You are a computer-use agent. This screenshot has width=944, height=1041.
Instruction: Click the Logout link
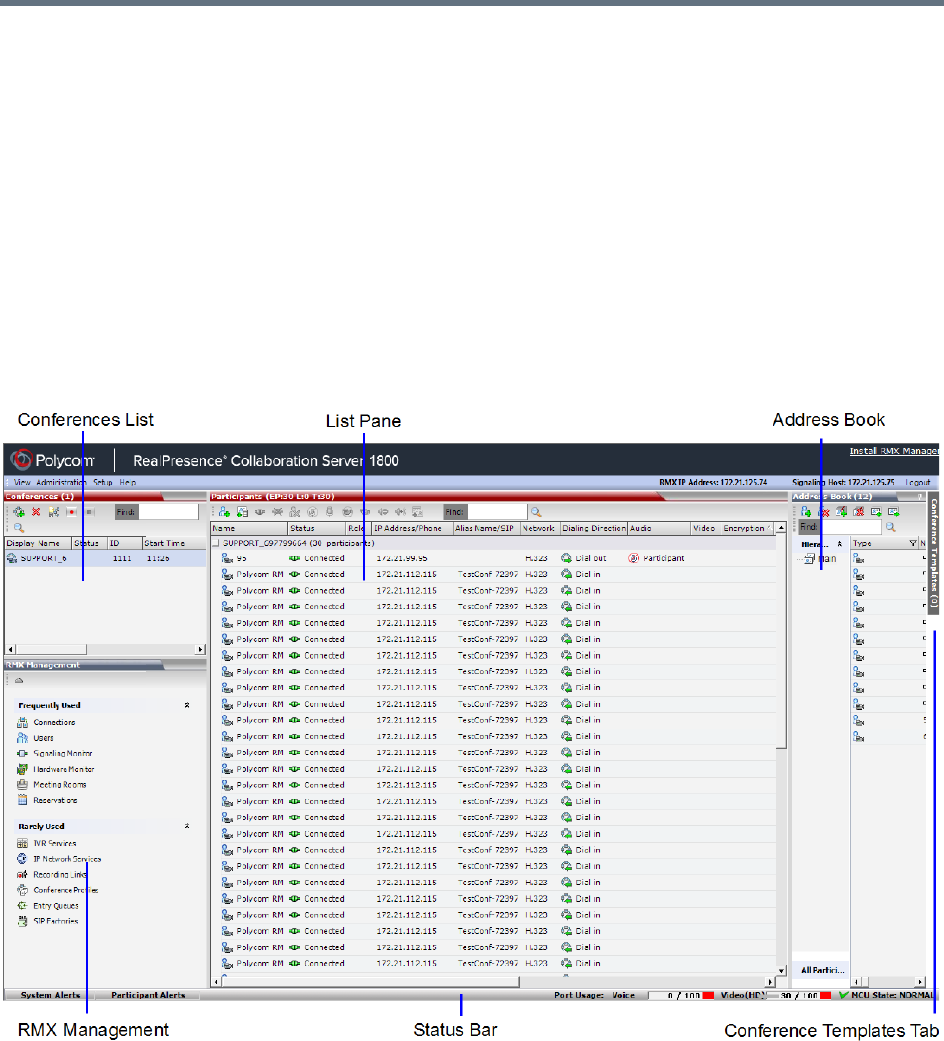(918, 483)
